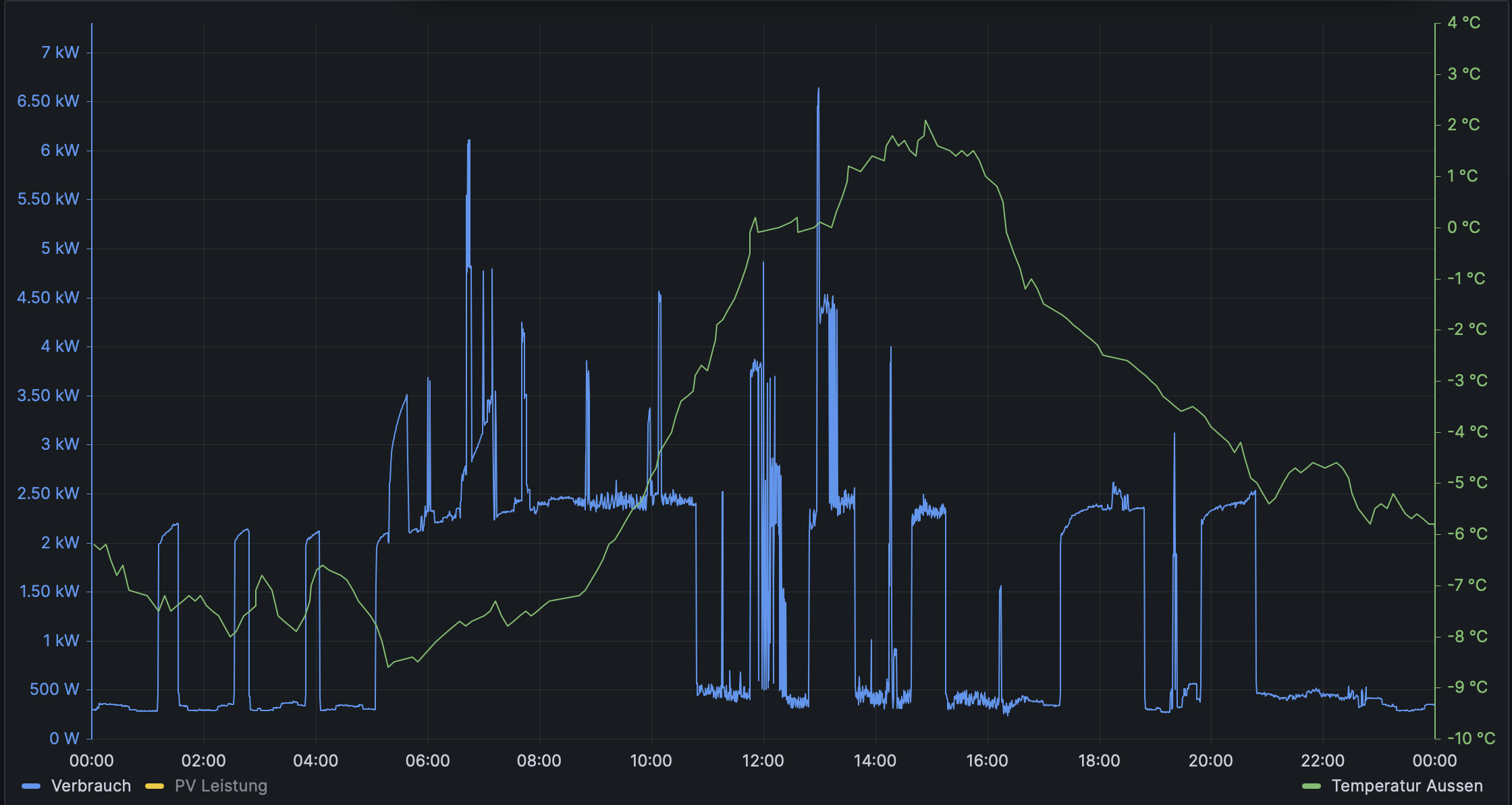Click the 0 W axis label
1512x805 pixels.
(64, 738)
